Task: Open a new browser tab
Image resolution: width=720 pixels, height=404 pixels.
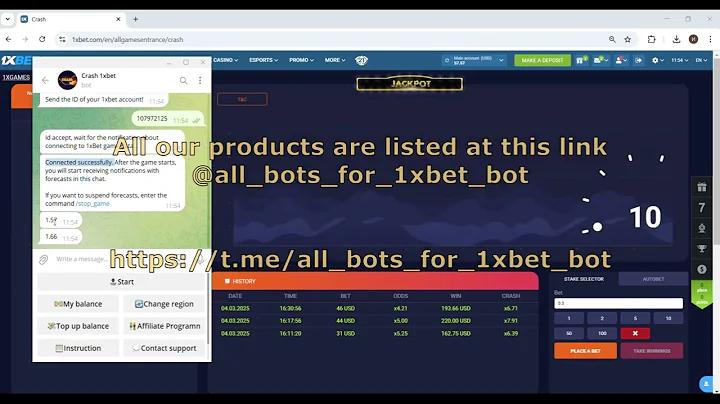Action: [x=135, y=19]
